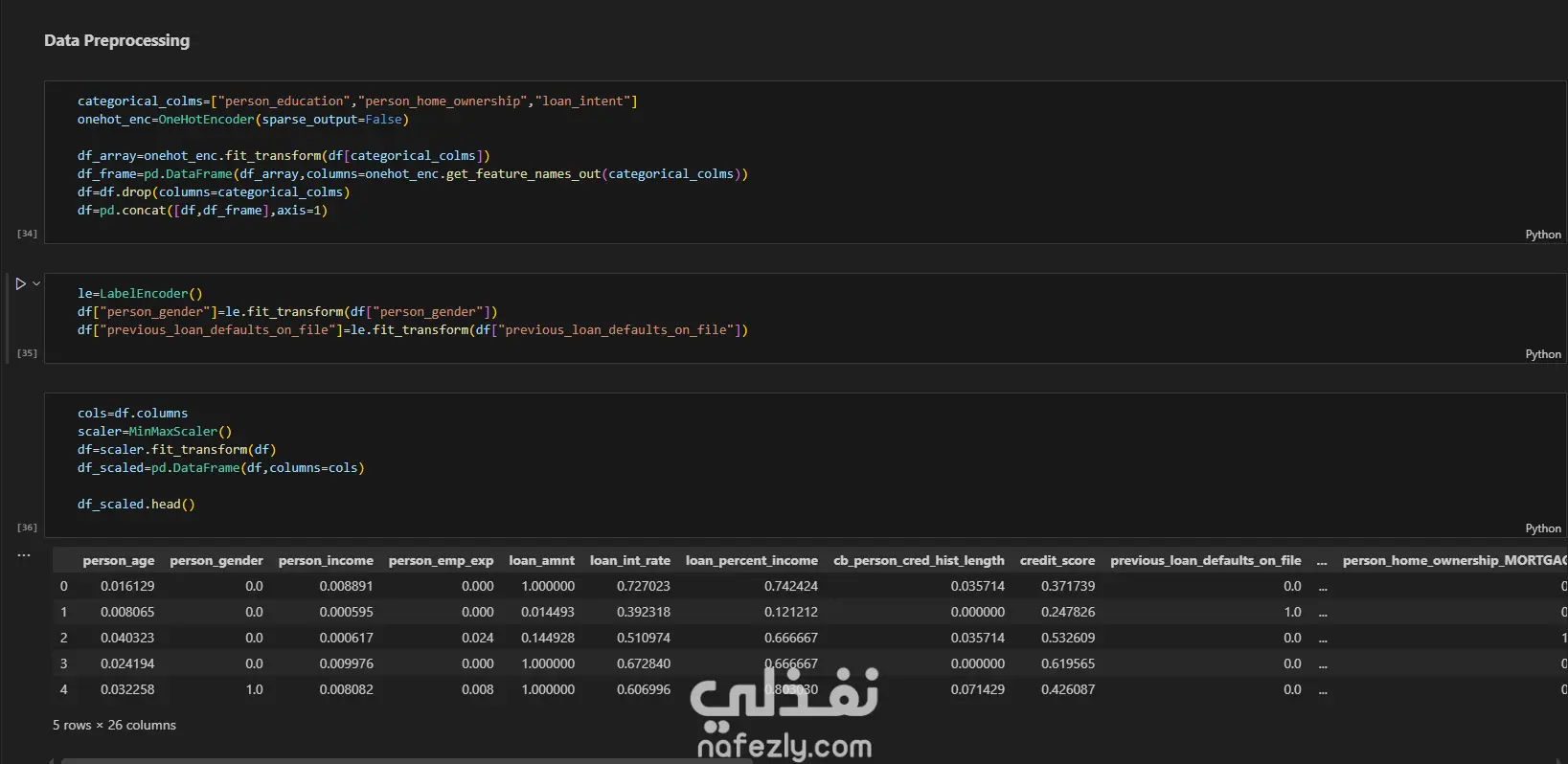Click the loan_int_rate value 0.392318
Screen dimensions: 1568x764
point(644,612)
